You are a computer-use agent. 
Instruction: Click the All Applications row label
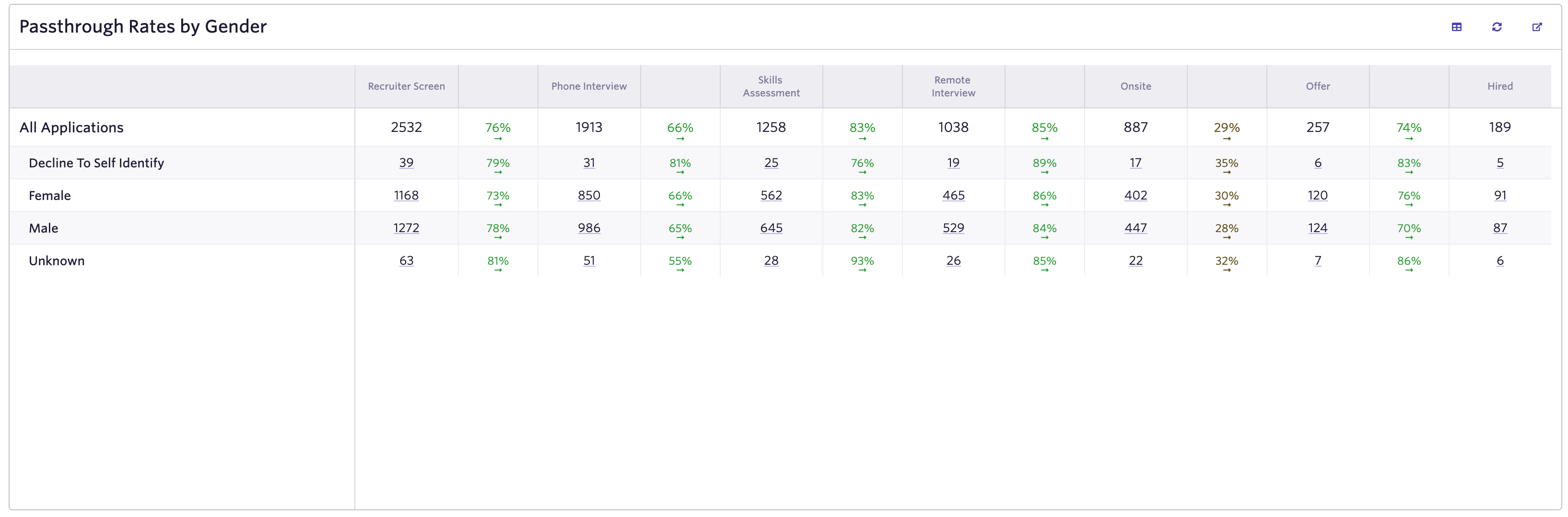[71, 127]
